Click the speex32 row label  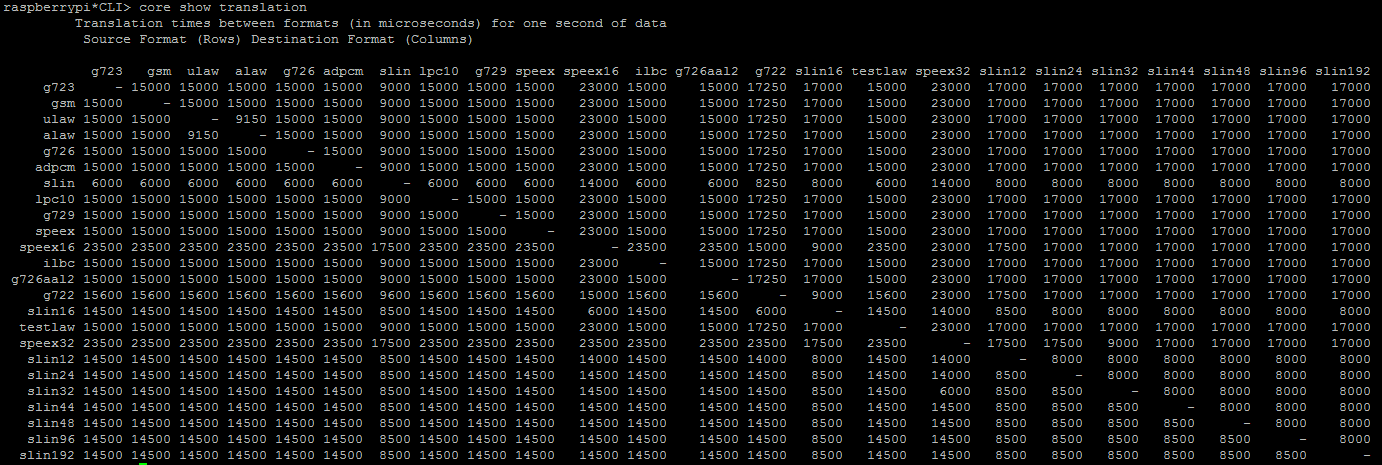tap(47, 343)
